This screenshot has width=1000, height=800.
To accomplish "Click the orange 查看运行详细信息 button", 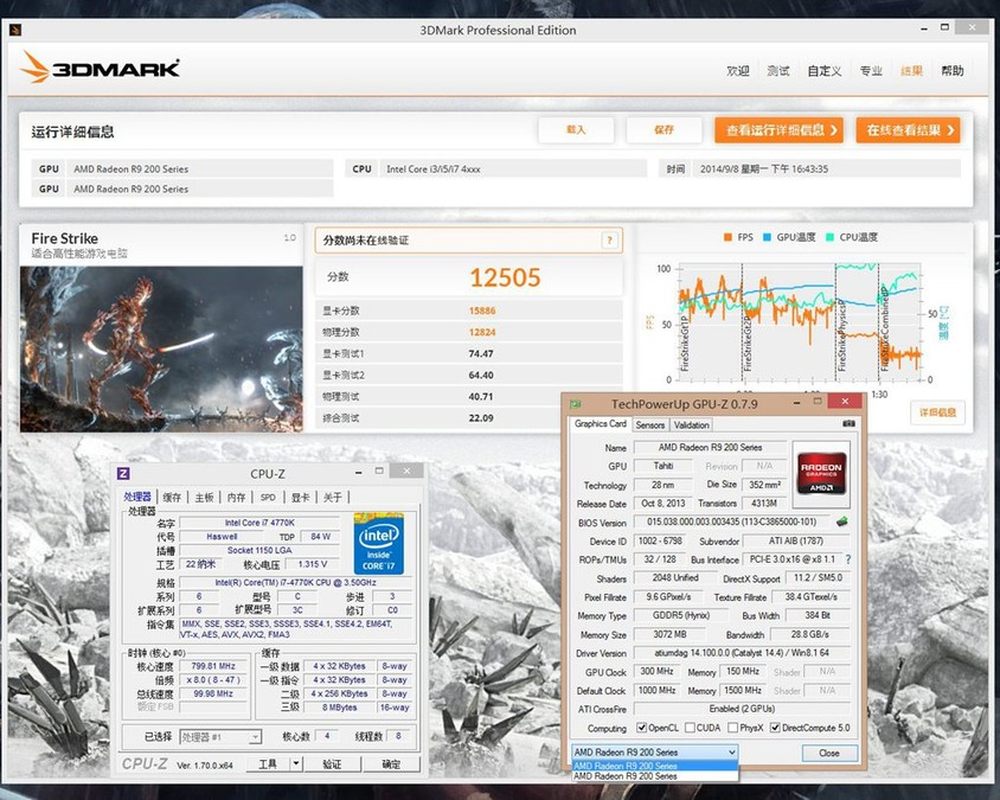I will pos(779,130).
